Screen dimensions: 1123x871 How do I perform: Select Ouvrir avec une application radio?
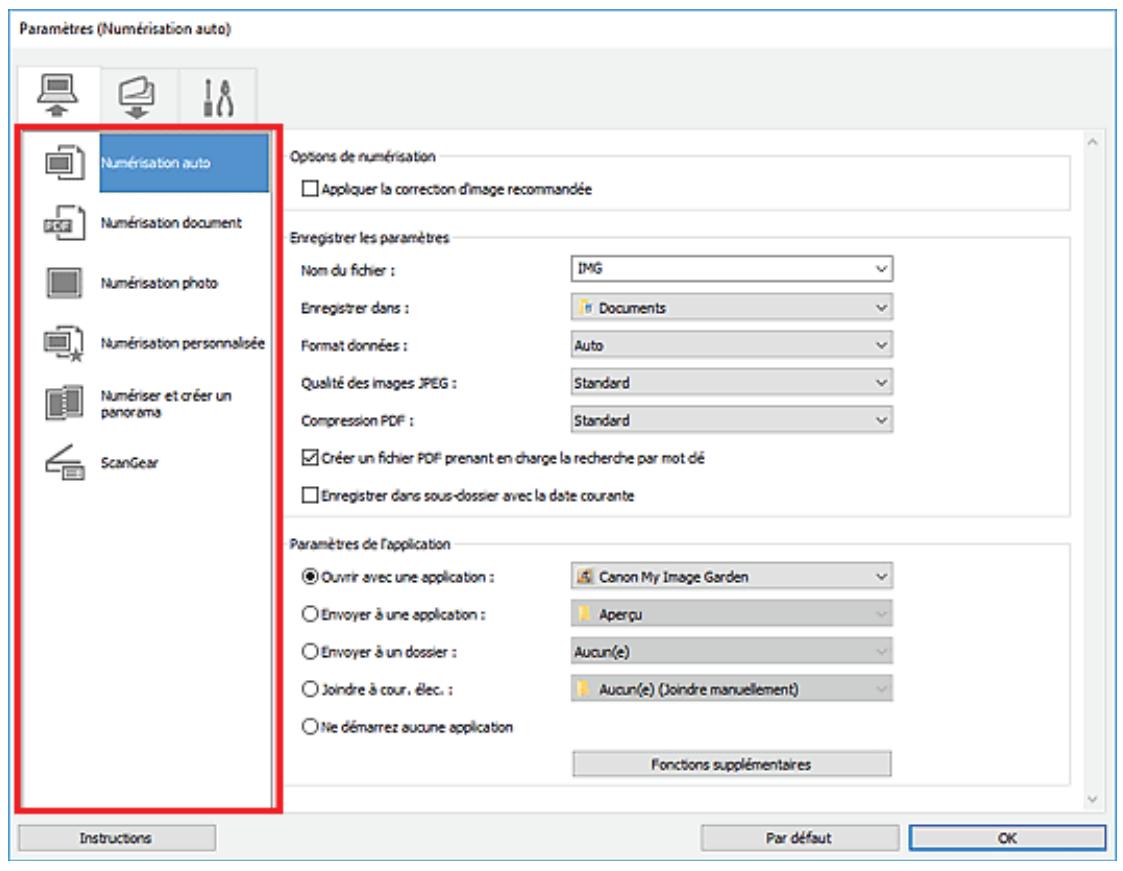(x=309, y=577)
